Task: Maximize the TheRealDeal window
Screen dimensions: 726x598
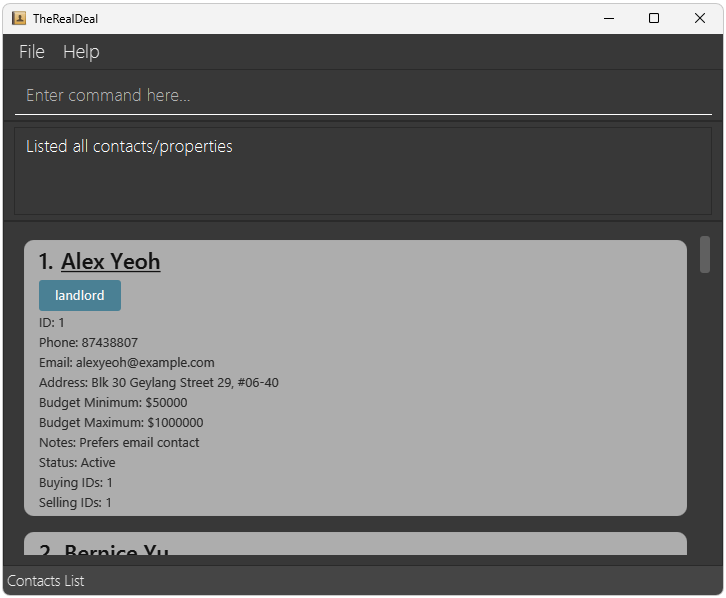Action: 654,18
